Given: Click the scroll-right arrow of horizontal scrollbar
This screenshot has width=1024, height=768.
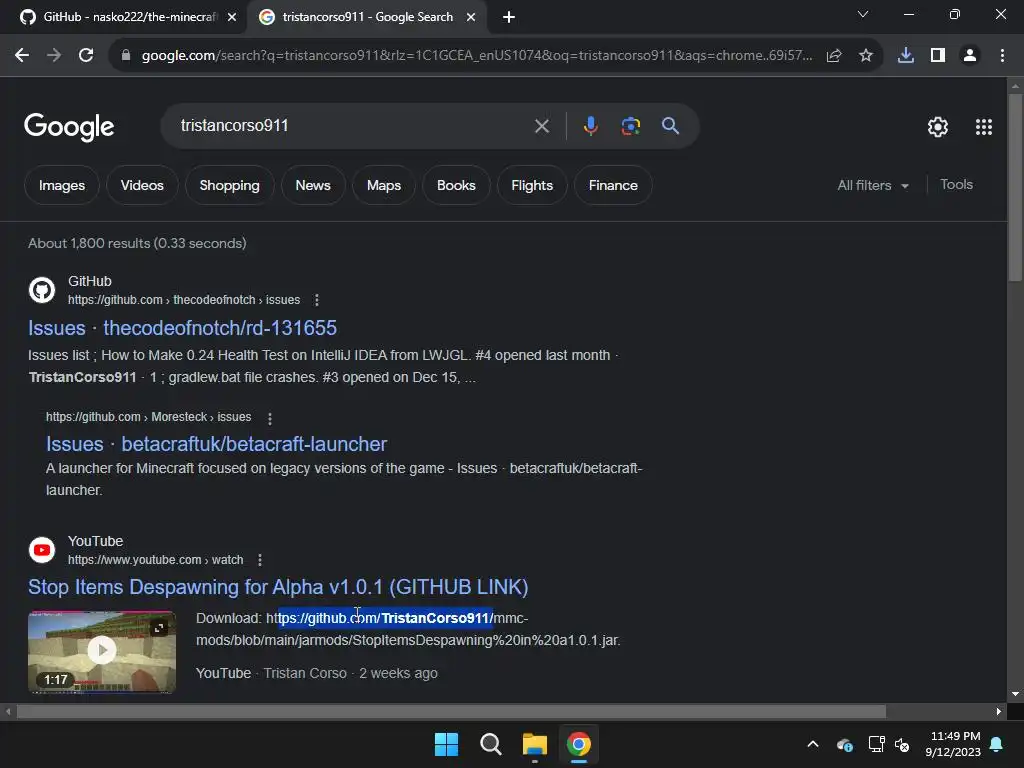Looking at the screenshot, I should tap(999, 711).
